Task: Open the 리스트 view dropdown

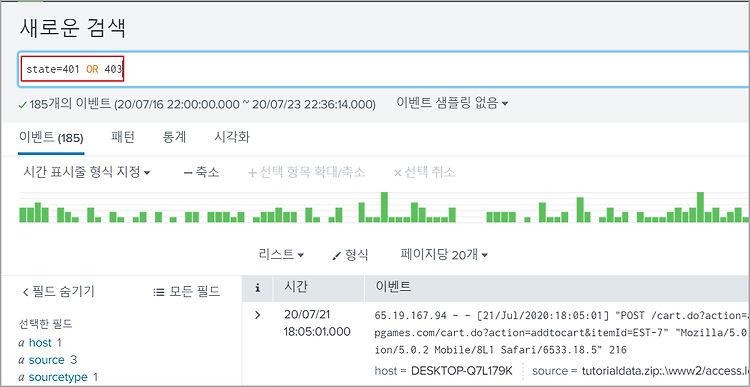Action: (x=281, y=254)
